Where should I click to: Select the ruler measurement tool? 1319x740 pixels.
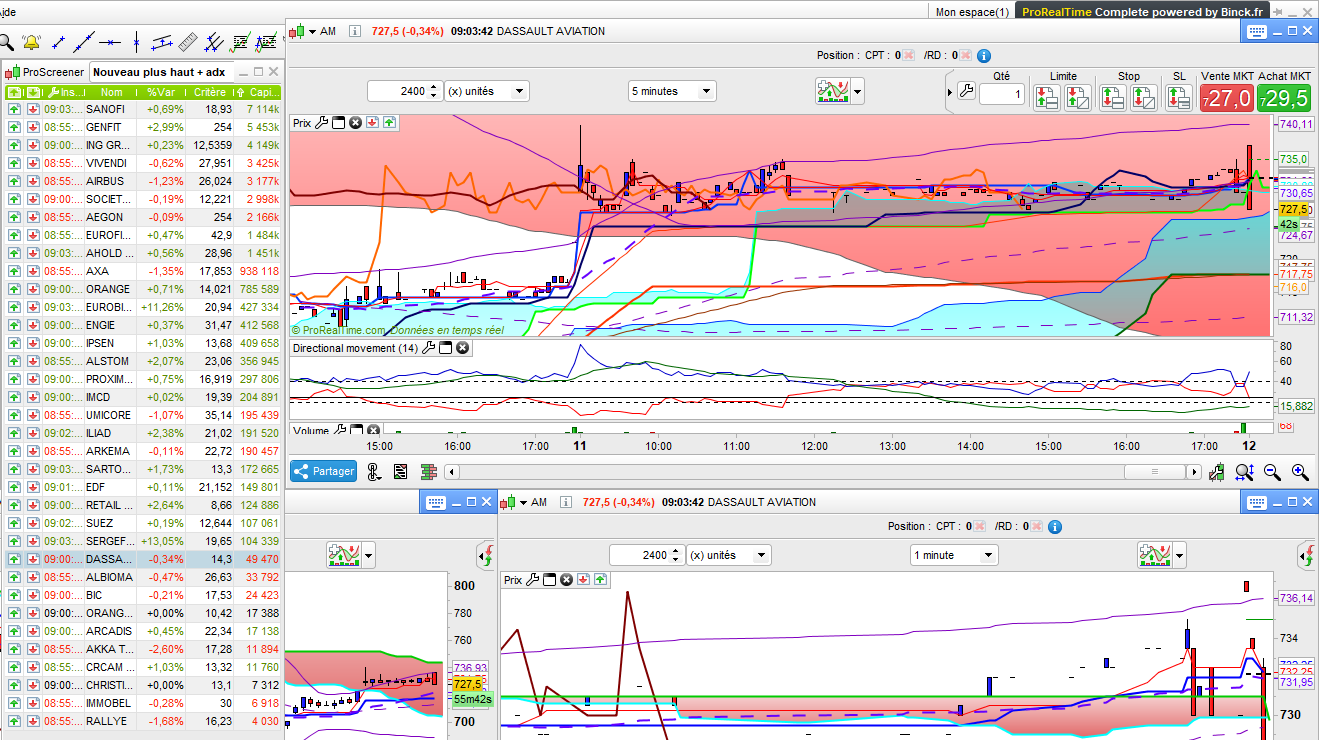(x=187, y=43)
